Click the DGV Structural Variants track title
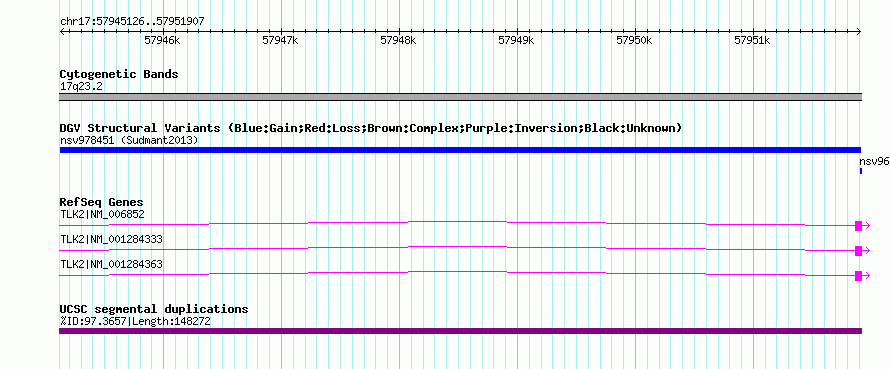 pyautogui.click(x=371, y=128)
